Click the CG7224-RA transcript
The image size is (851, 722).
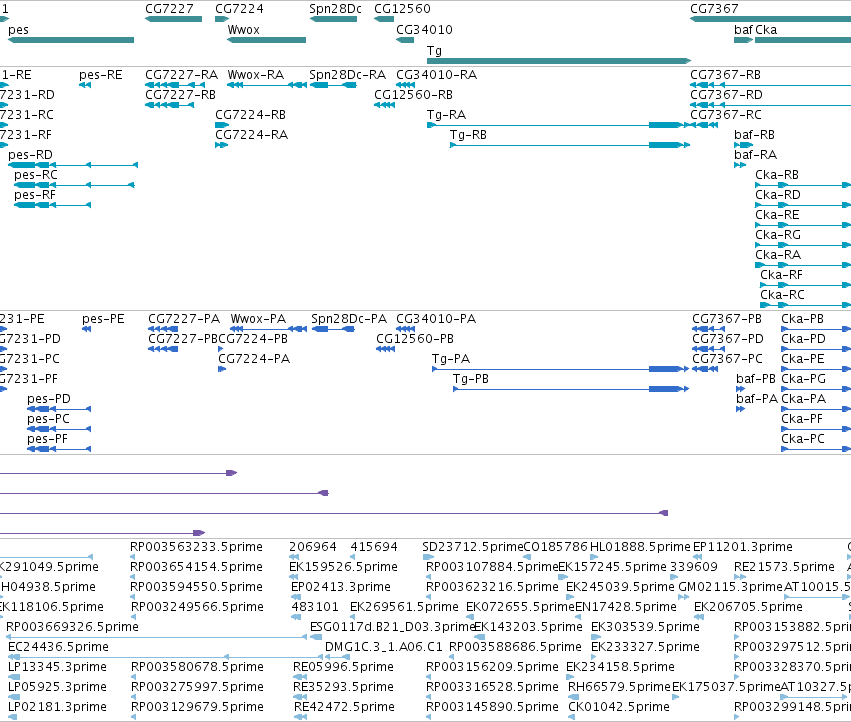point(221,145)
